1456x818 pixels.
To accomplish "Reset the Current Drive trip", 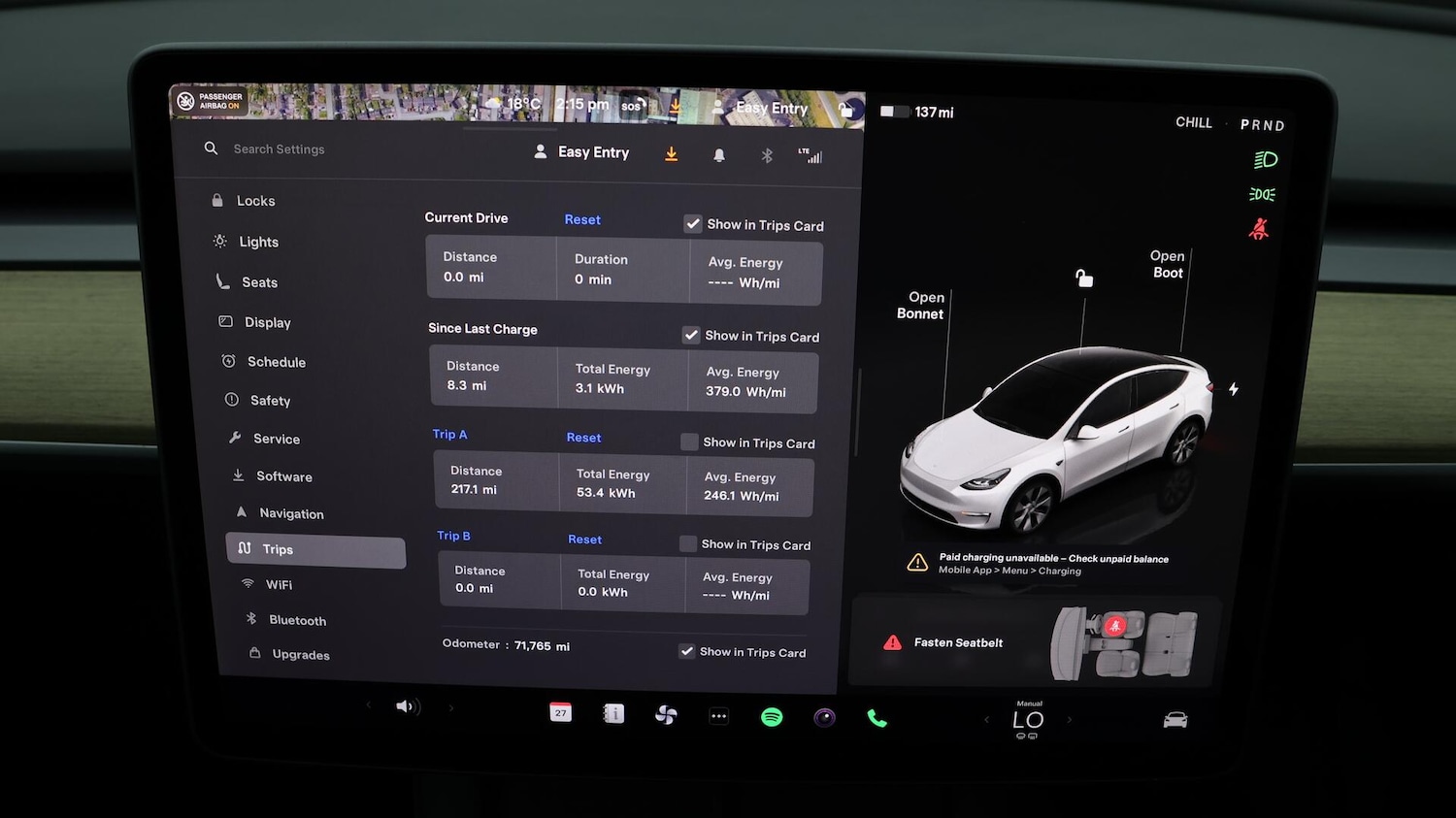I will point(582,220).
